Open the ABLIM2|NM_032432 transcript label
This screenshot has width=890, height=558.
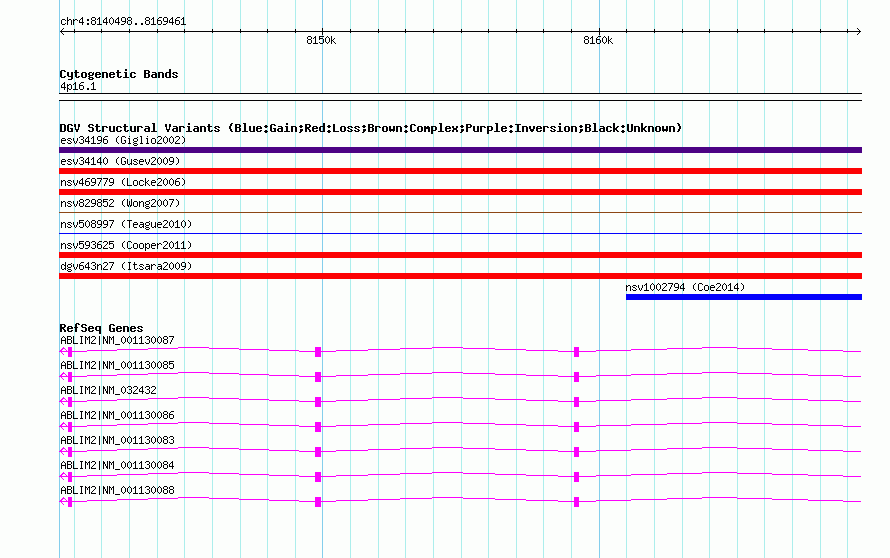tap(108, 391)
